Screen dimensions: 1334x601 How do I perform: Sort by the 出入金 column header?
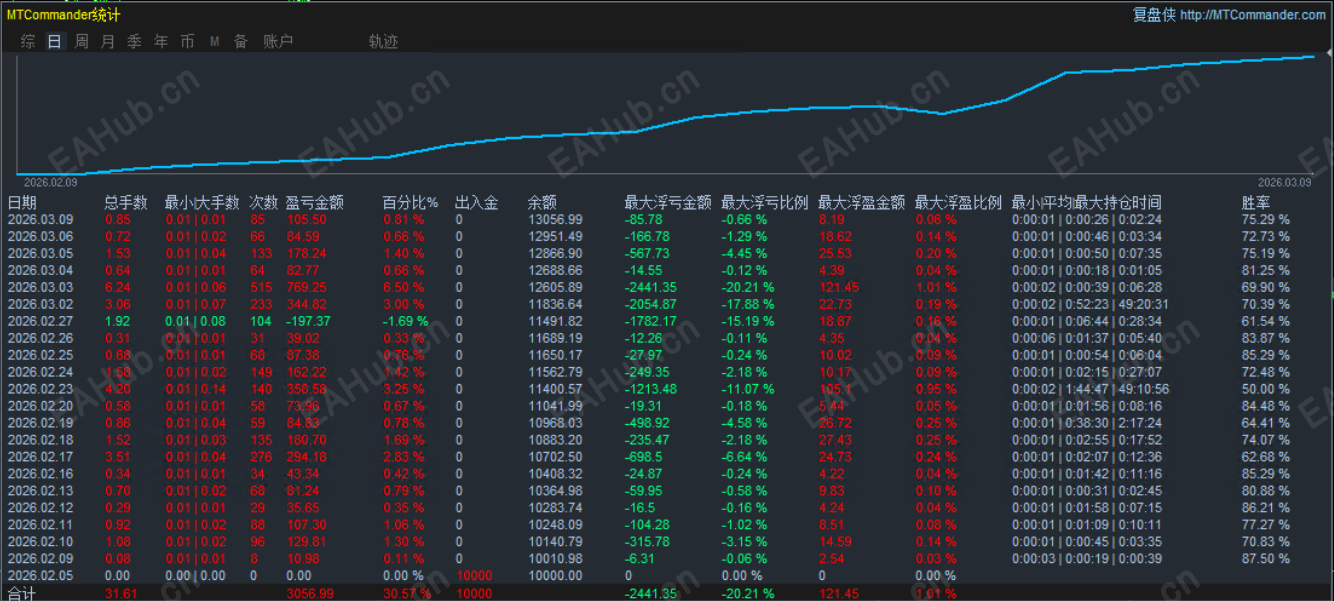(476, 202)
